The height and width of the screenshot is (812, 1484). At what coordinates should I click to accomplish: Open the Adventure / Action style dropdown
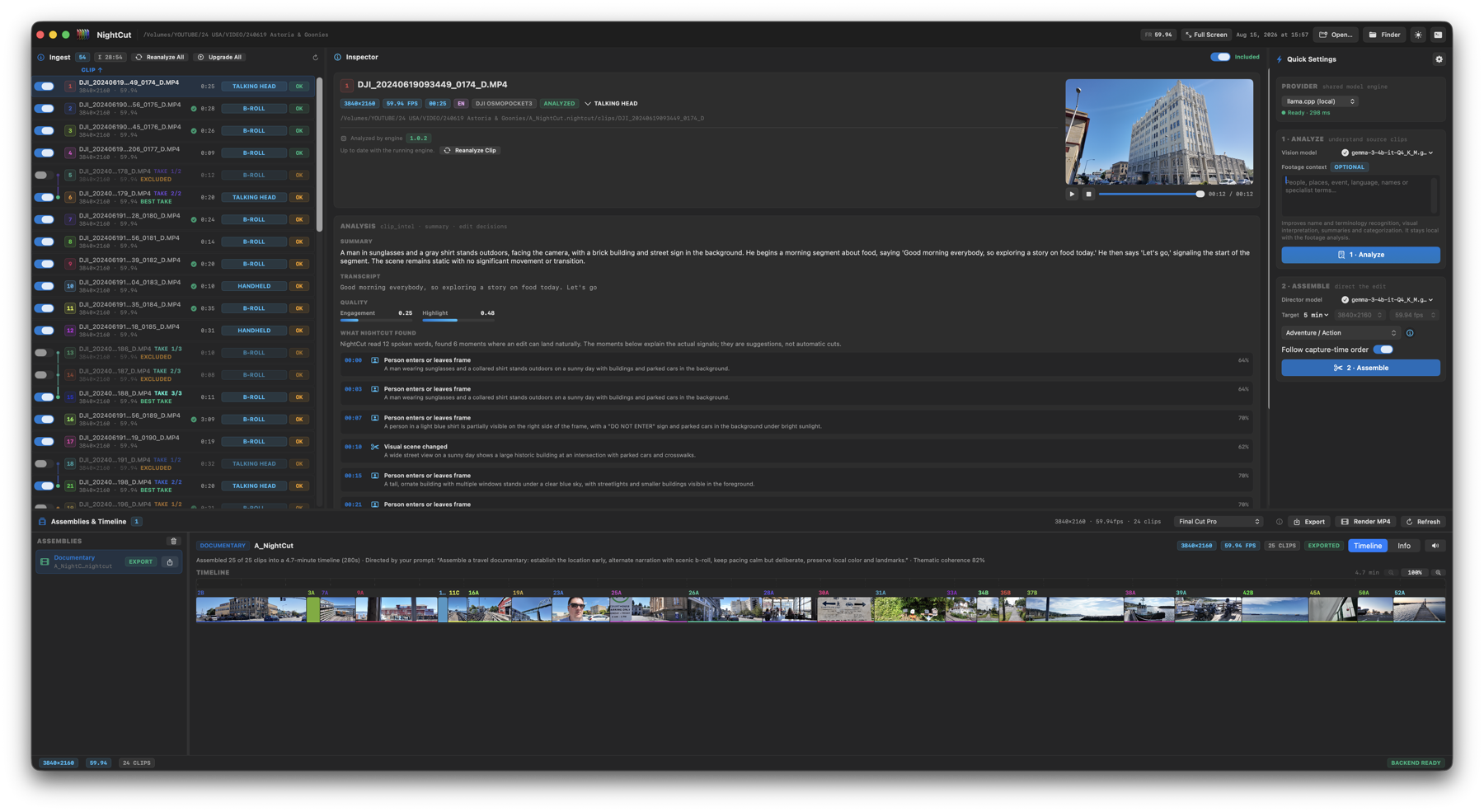click(1341, 333)
